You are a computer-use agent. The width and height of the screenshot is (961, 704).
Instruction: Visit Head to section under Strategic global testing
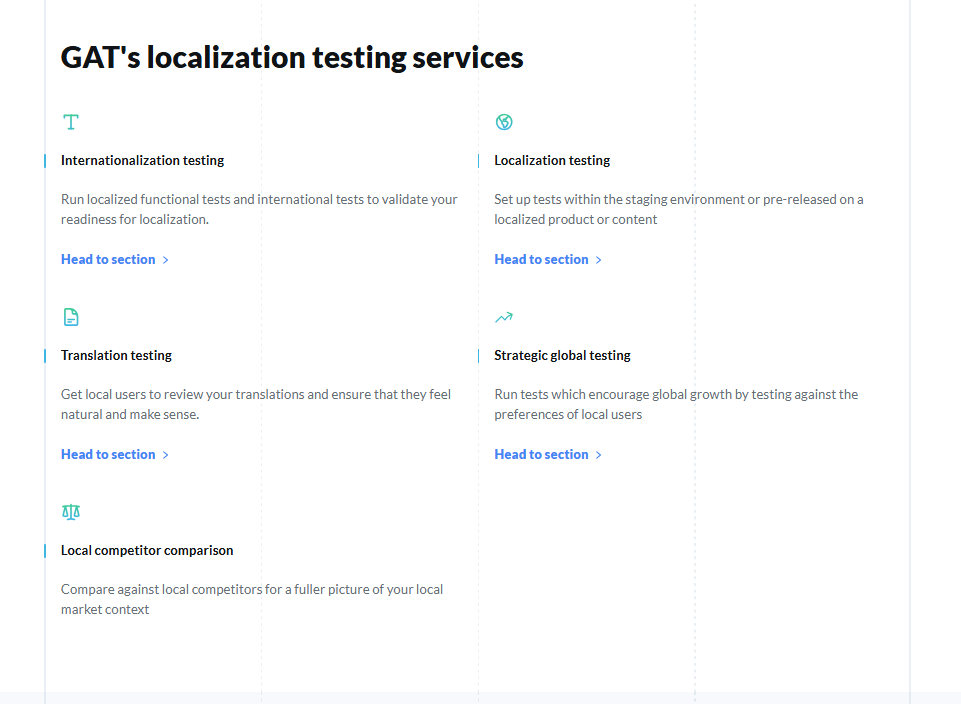tap(541, 454)
